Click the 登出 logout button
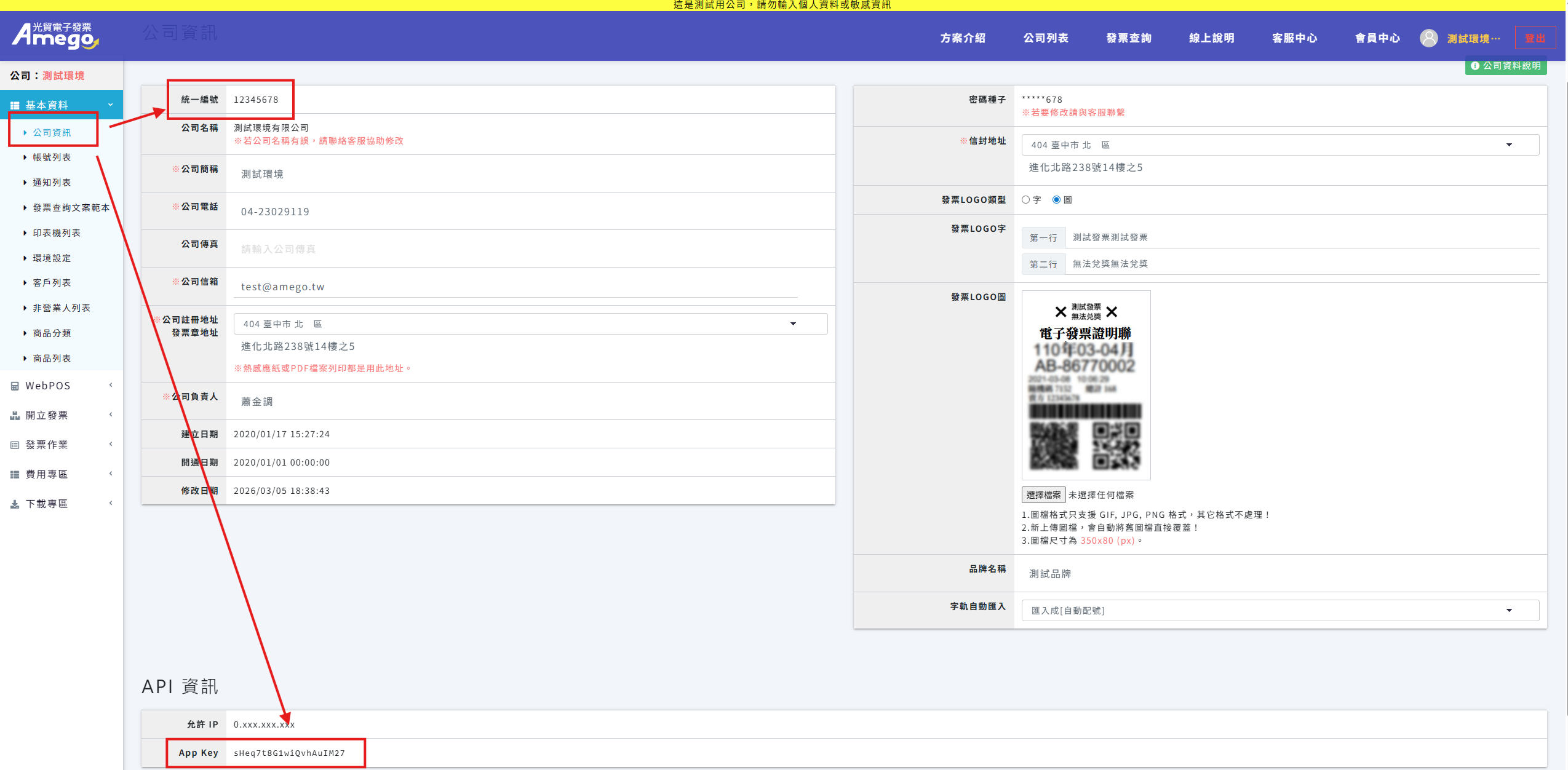1568x770 pixels. coord(1535,38)
